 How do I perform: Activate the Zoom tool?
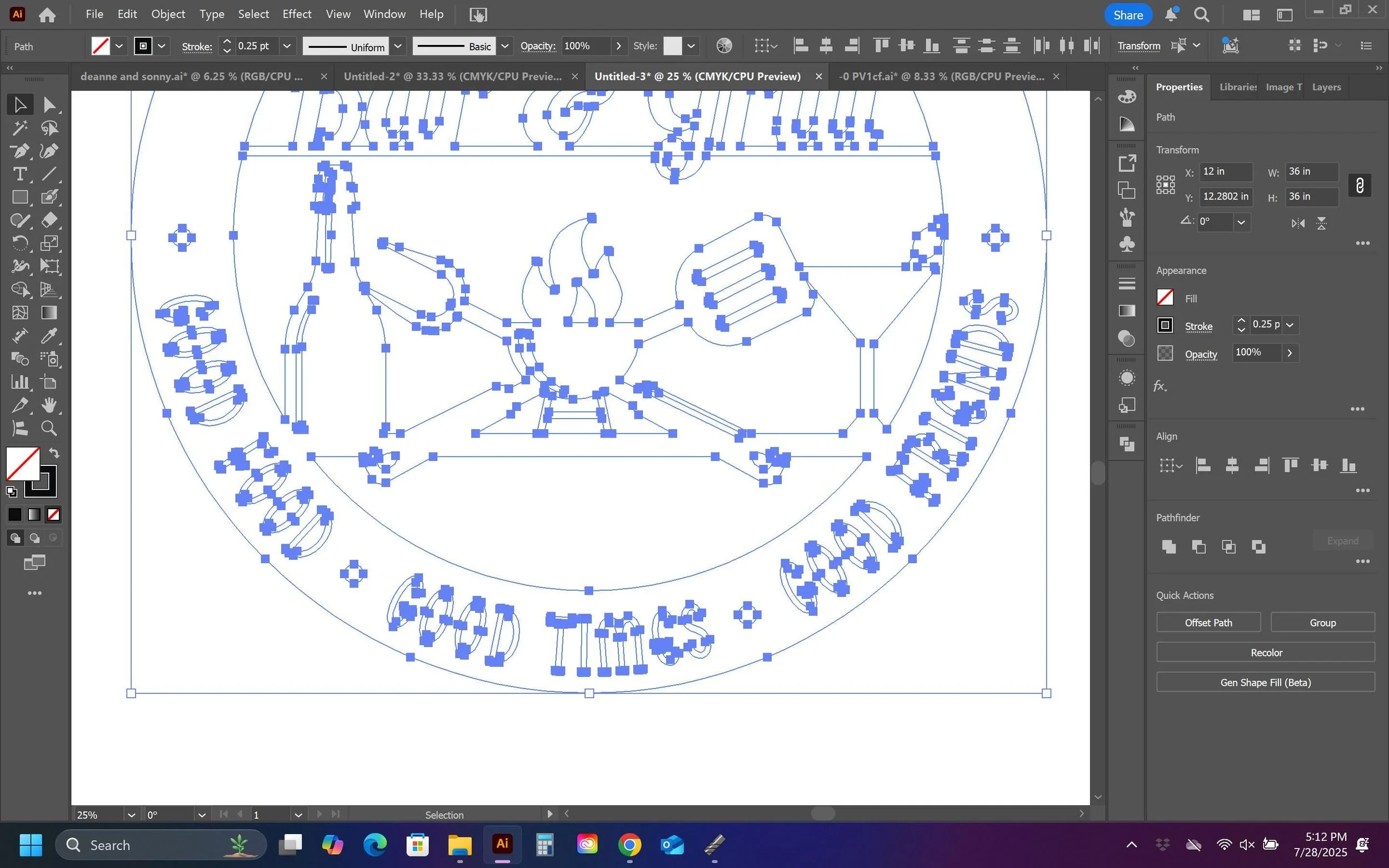tap(49, 428)
